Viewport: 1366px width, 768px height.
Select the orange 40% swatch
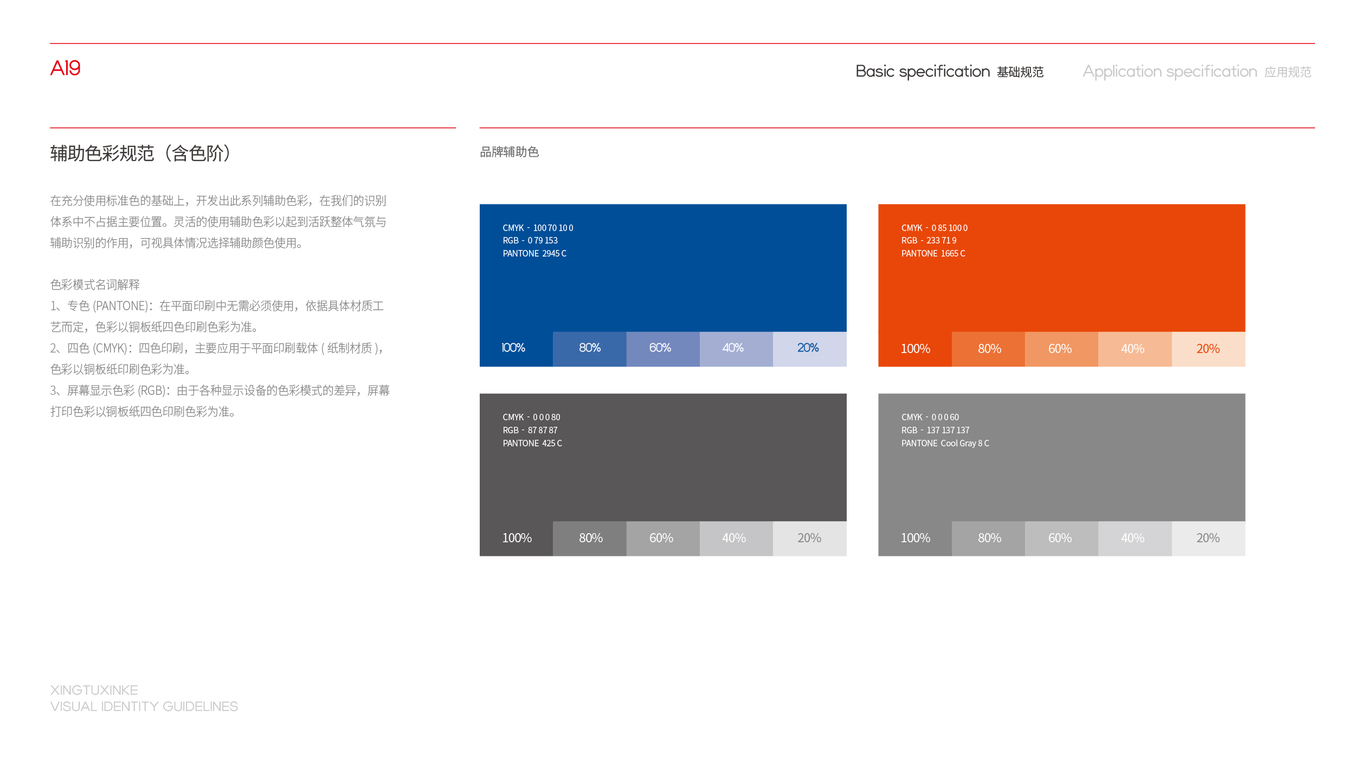[1135, 349]
